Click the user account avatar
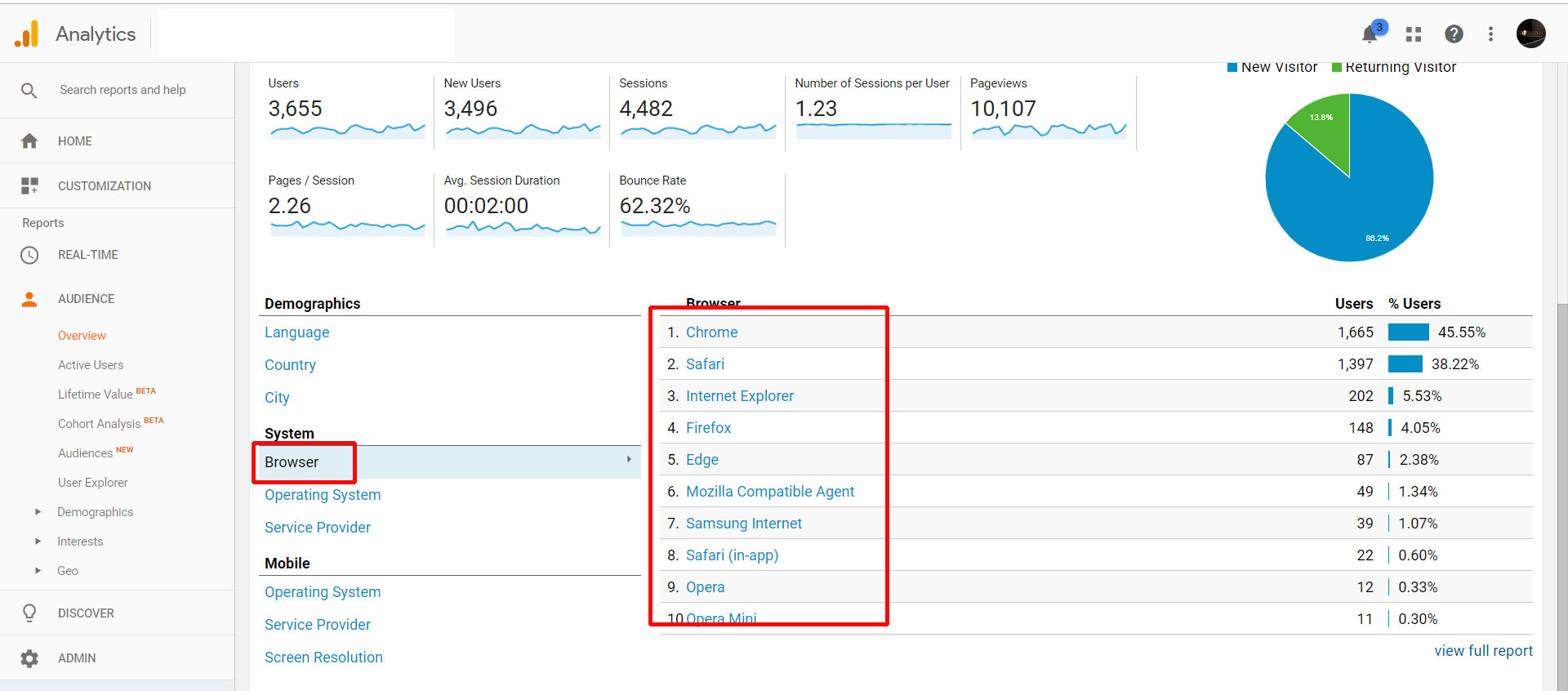This screenshot has height=691, width=1568. (x=1531, y=33)
